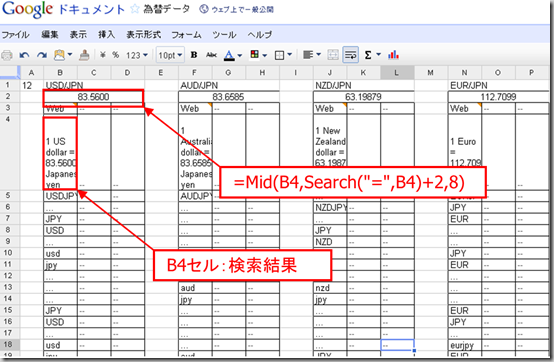Toggle strikethrough text formatting

tap(211, 55)
